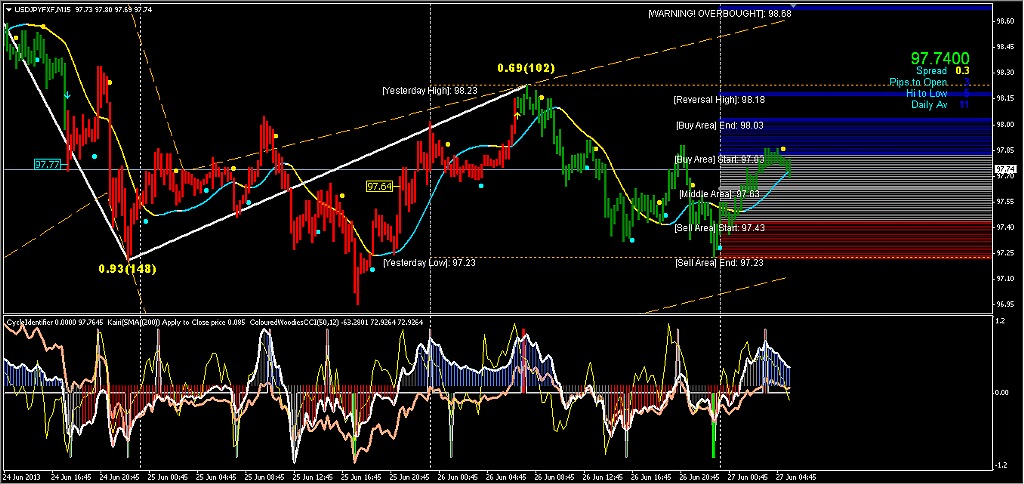Click the yellow up arrow near 0.69(102)

pyautogui.click(x=517, y=115)
